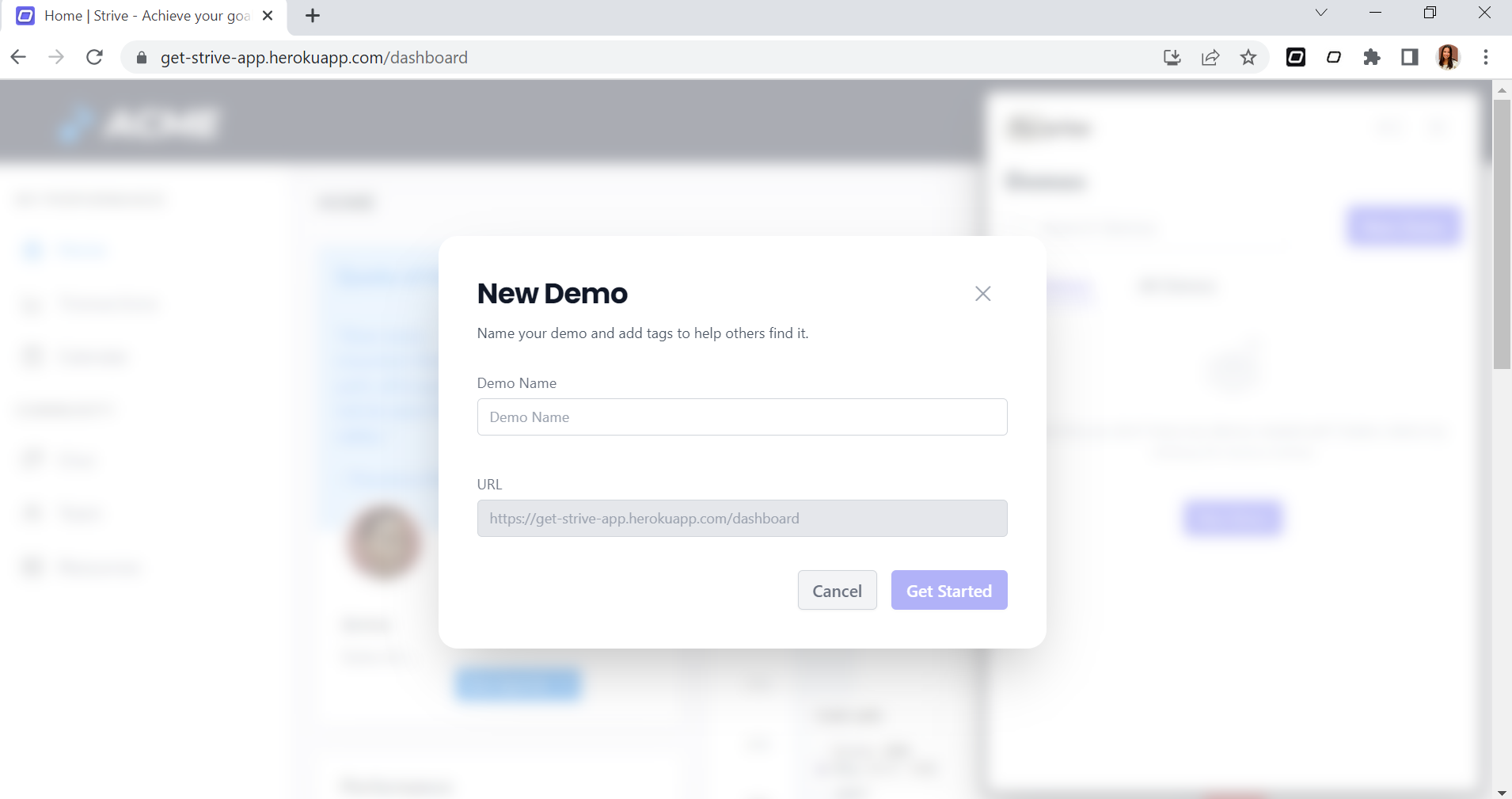The width and height of the screenshot is (1512, 799).
Task: Toggle the browser side panel
Action: pos(1410,57)
